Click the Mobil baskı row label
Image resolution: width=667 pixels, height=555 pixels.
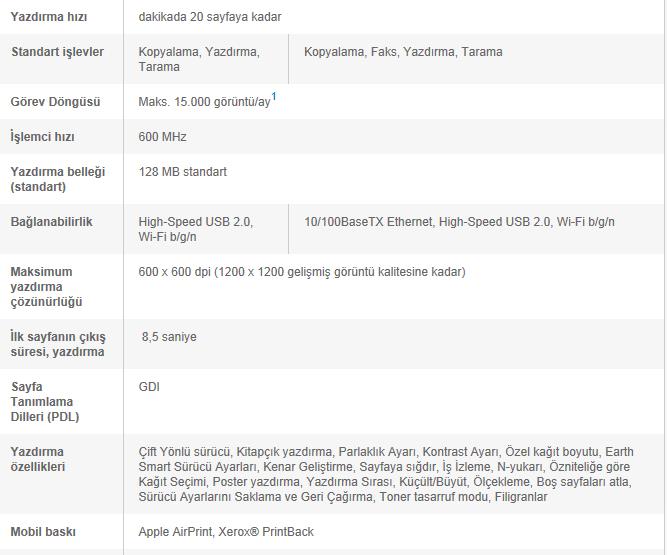click(x=43, y=532)
